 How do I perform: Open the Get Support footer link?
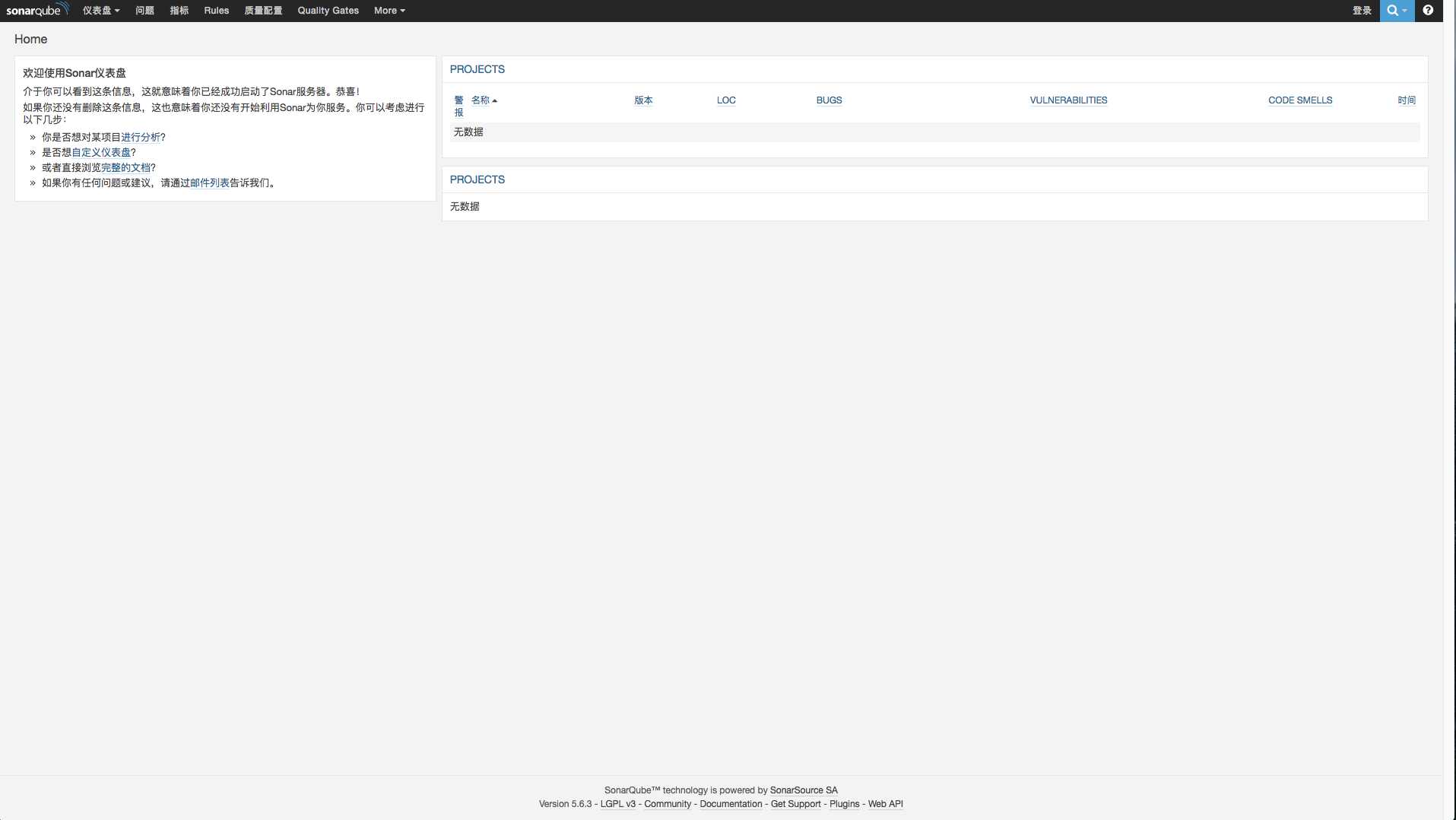click(795, 803)
